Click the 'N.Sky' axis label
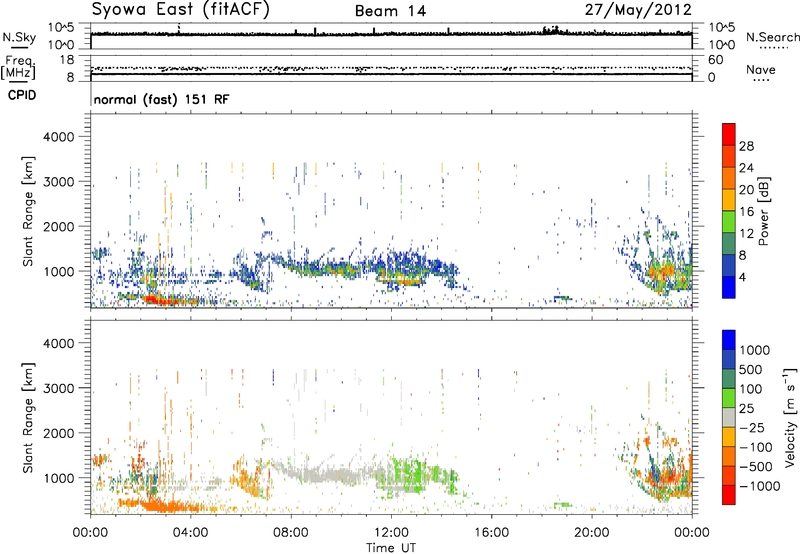The width and height of the screenshot is (800, 554). tap(19, 37)
